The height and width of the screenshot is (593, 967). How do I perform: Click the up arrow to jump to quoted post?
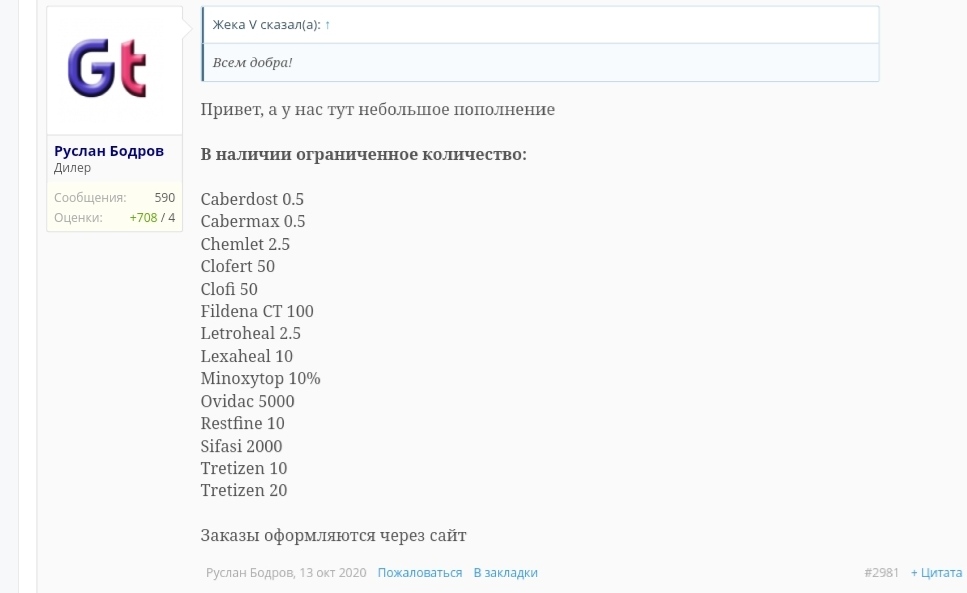click(326, 23)
